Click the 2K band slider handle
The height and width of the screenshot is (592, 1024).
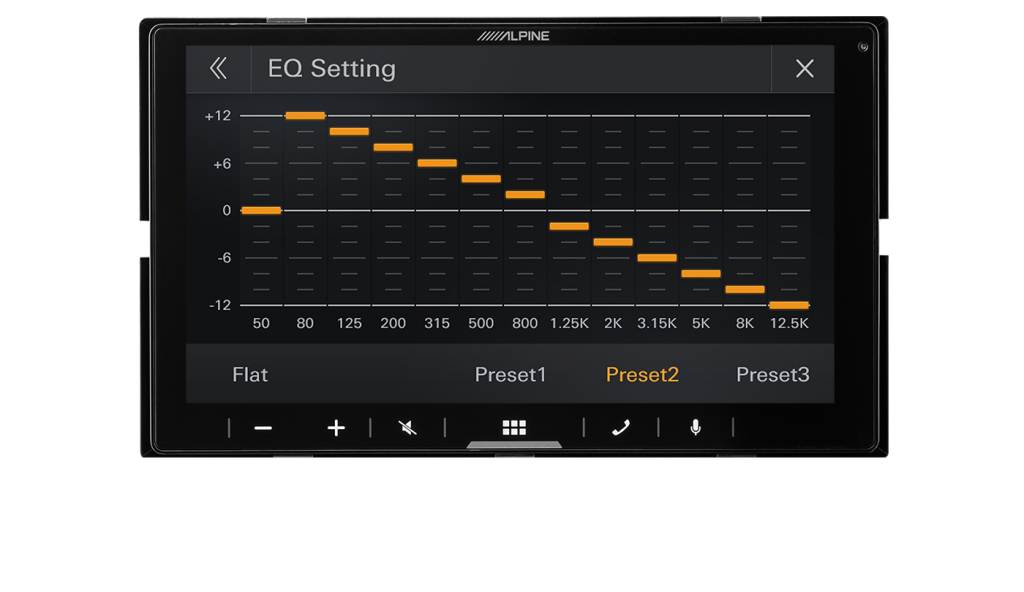tap(613, 242)
